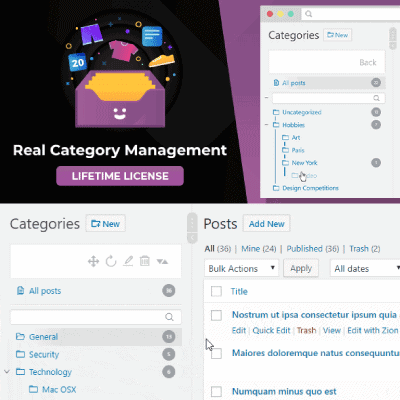This screenshot has width=400, height=400.
Task: Click the delete trash icon in Categories toolbar
Action: pyautogui.click(x=145, y=261)
